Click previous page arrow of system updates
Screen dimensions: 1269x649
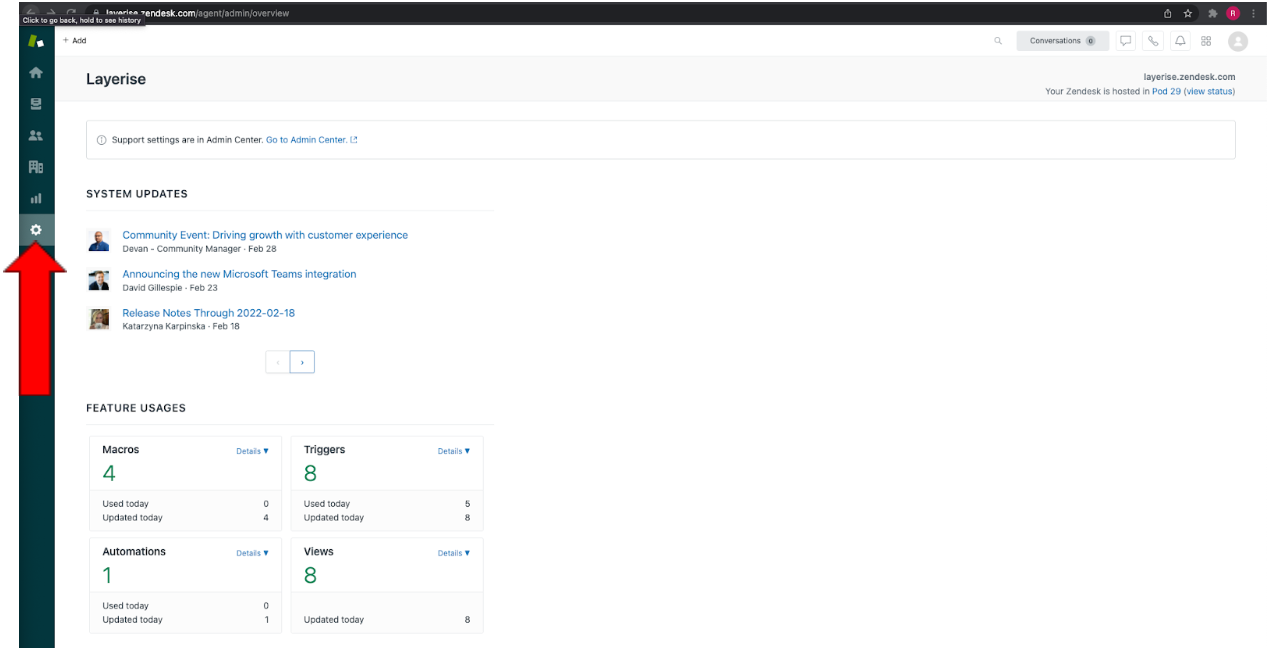point(278,362)
